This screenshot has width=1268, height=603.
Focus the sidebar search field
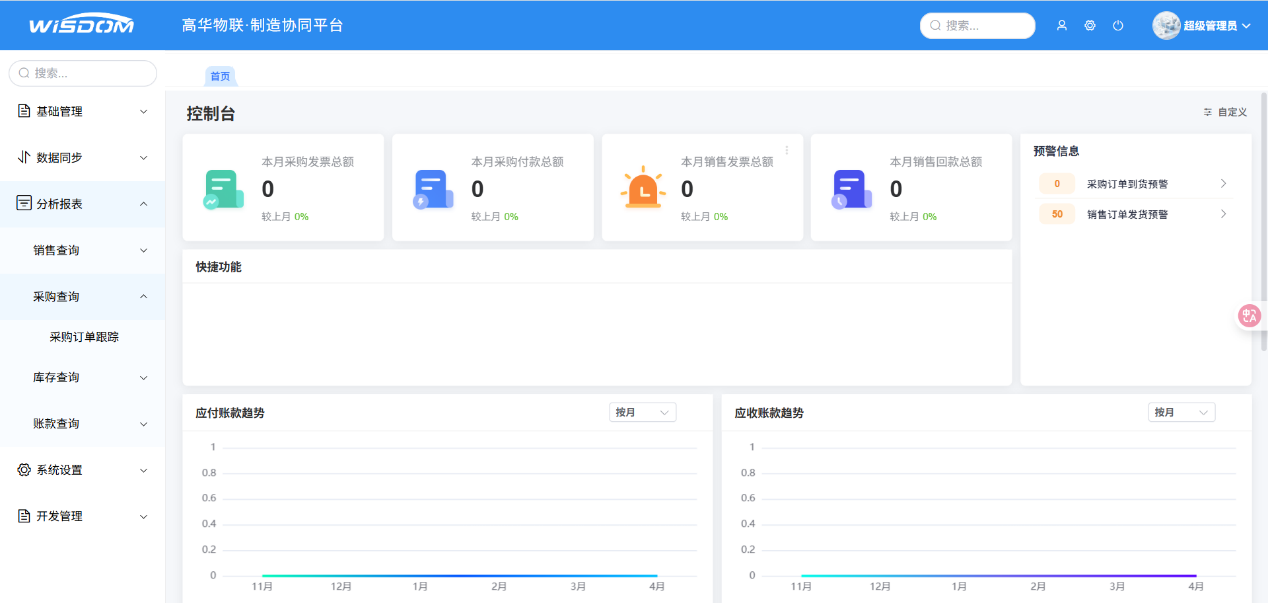pyautogui.click(x=83, y=73)
